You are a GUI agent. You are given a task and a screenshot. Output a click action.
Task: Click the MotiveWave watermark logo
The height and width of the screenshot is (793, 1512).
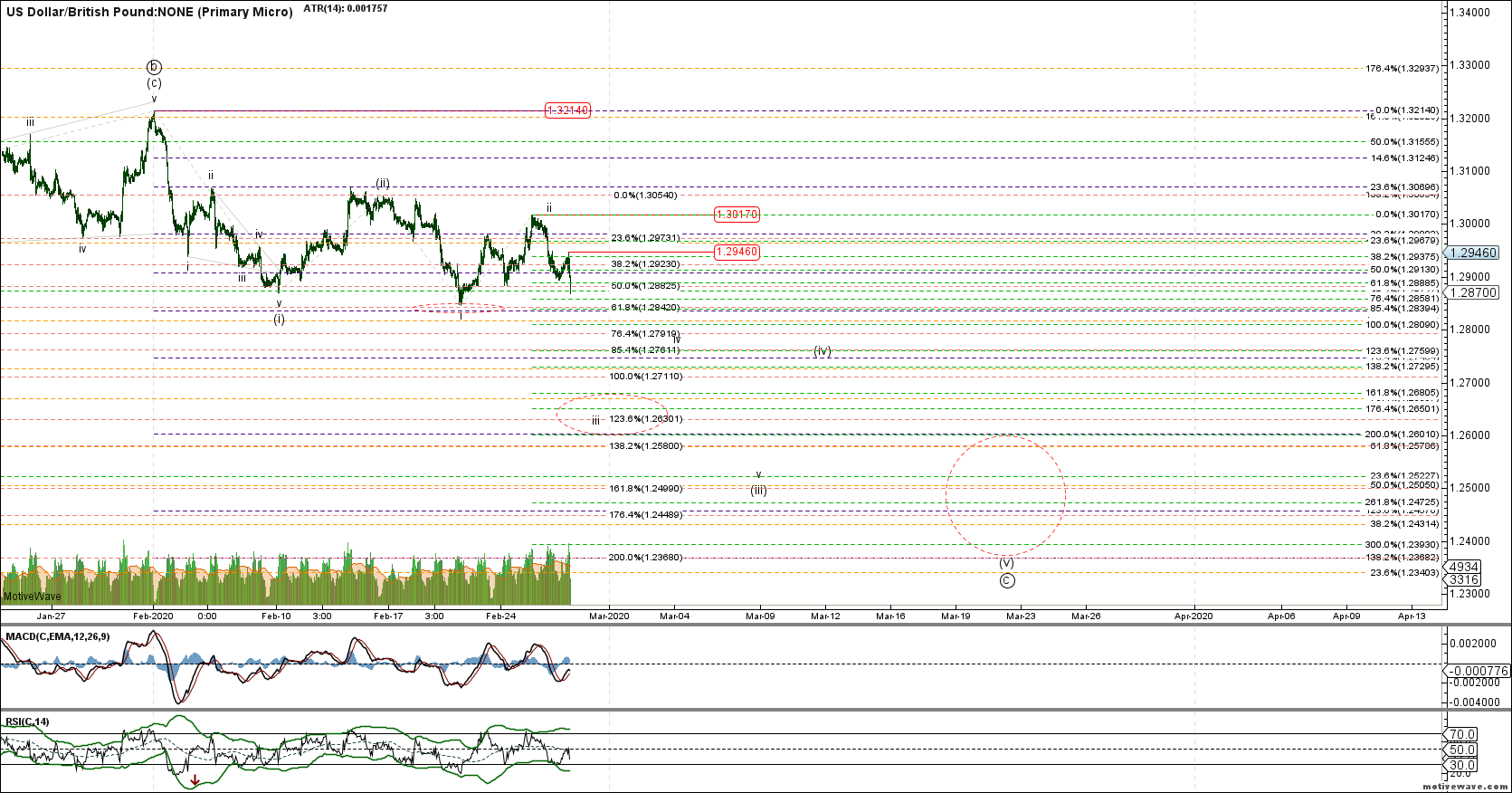(x=33, y=597)
